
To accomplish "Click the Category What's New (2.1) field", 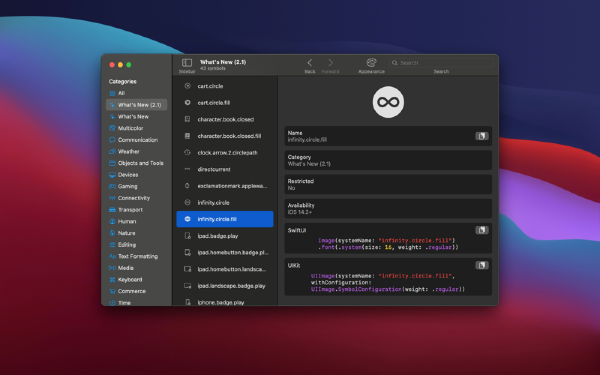I will point(388,160).
